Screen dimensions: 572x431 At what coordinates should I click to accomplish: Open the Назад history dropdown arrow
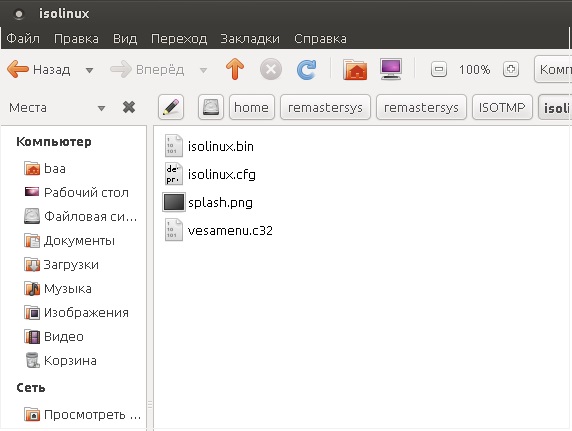click(x=89, y=70)
